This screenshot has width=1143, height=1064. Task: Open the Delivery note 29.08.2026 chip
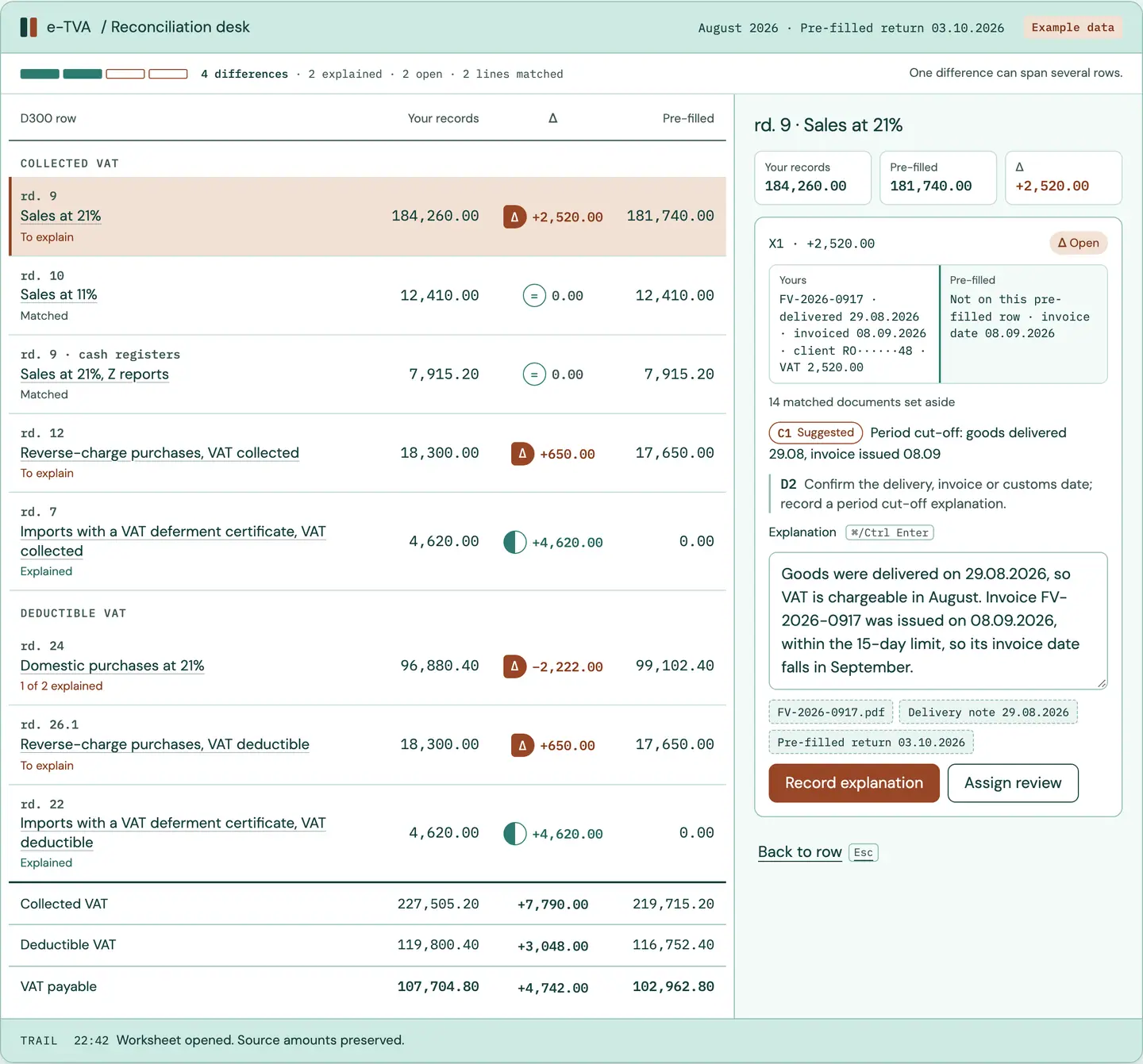[x=988, y=712]
